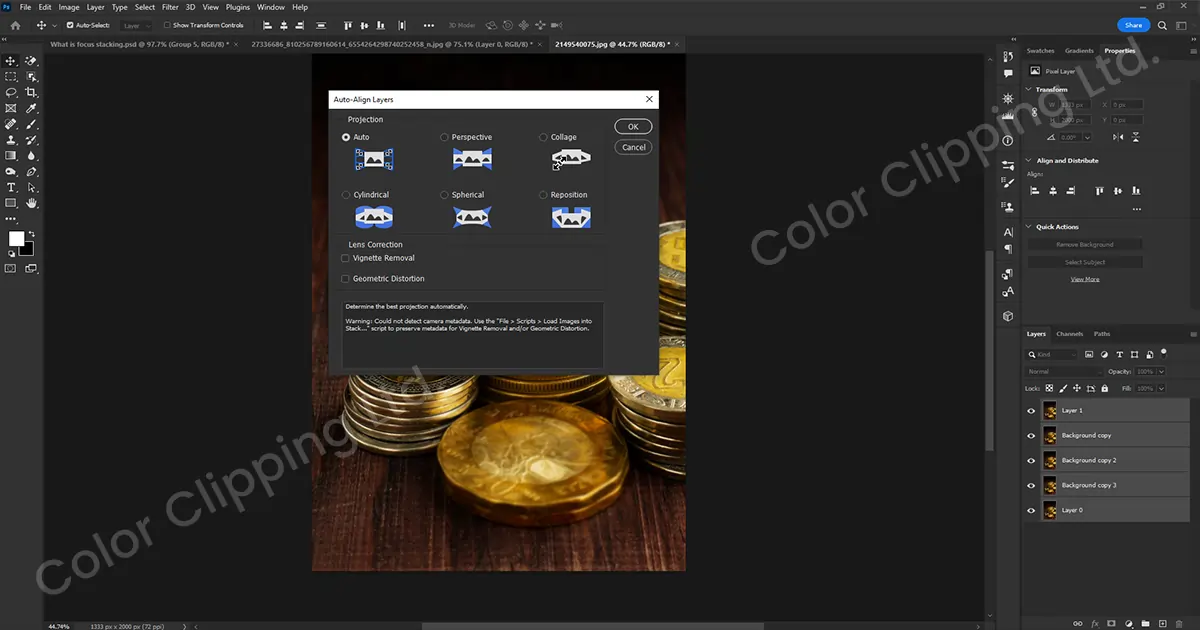Select the Frame tool
Screen dimensions: 1200x630
[11, 108]
